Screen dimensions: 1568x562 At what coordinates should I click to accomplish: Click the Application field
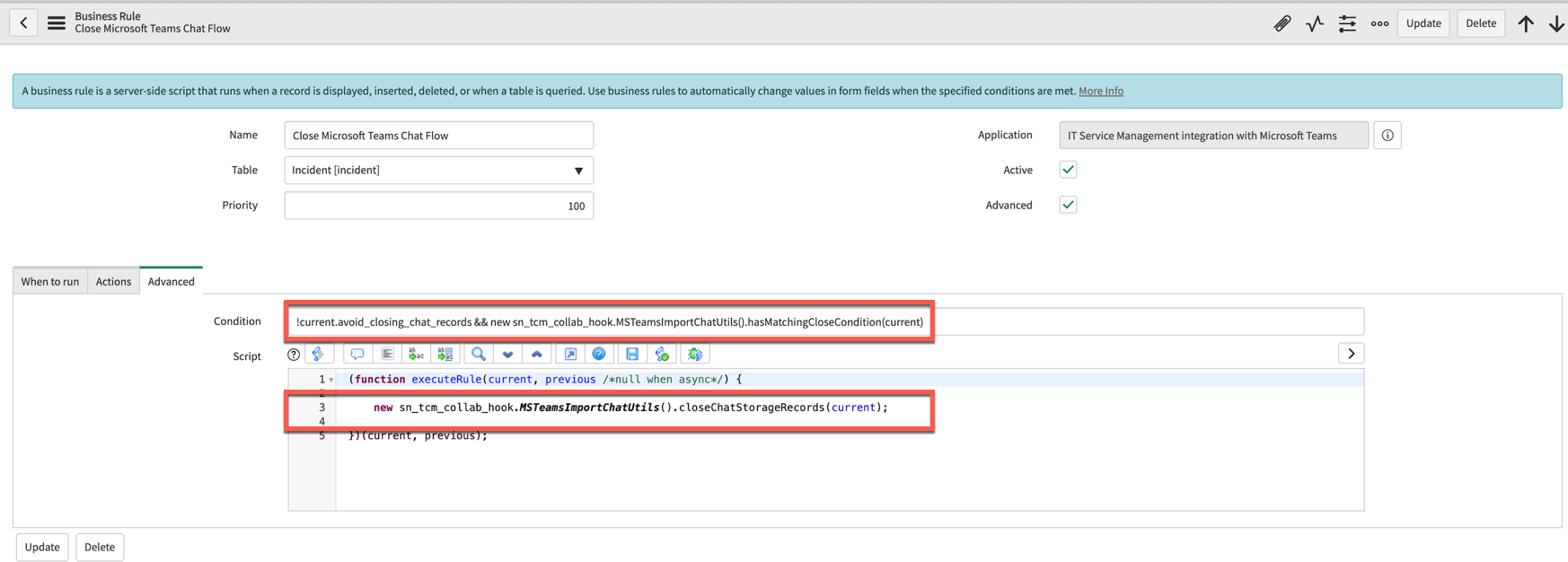pos(1213,136)
